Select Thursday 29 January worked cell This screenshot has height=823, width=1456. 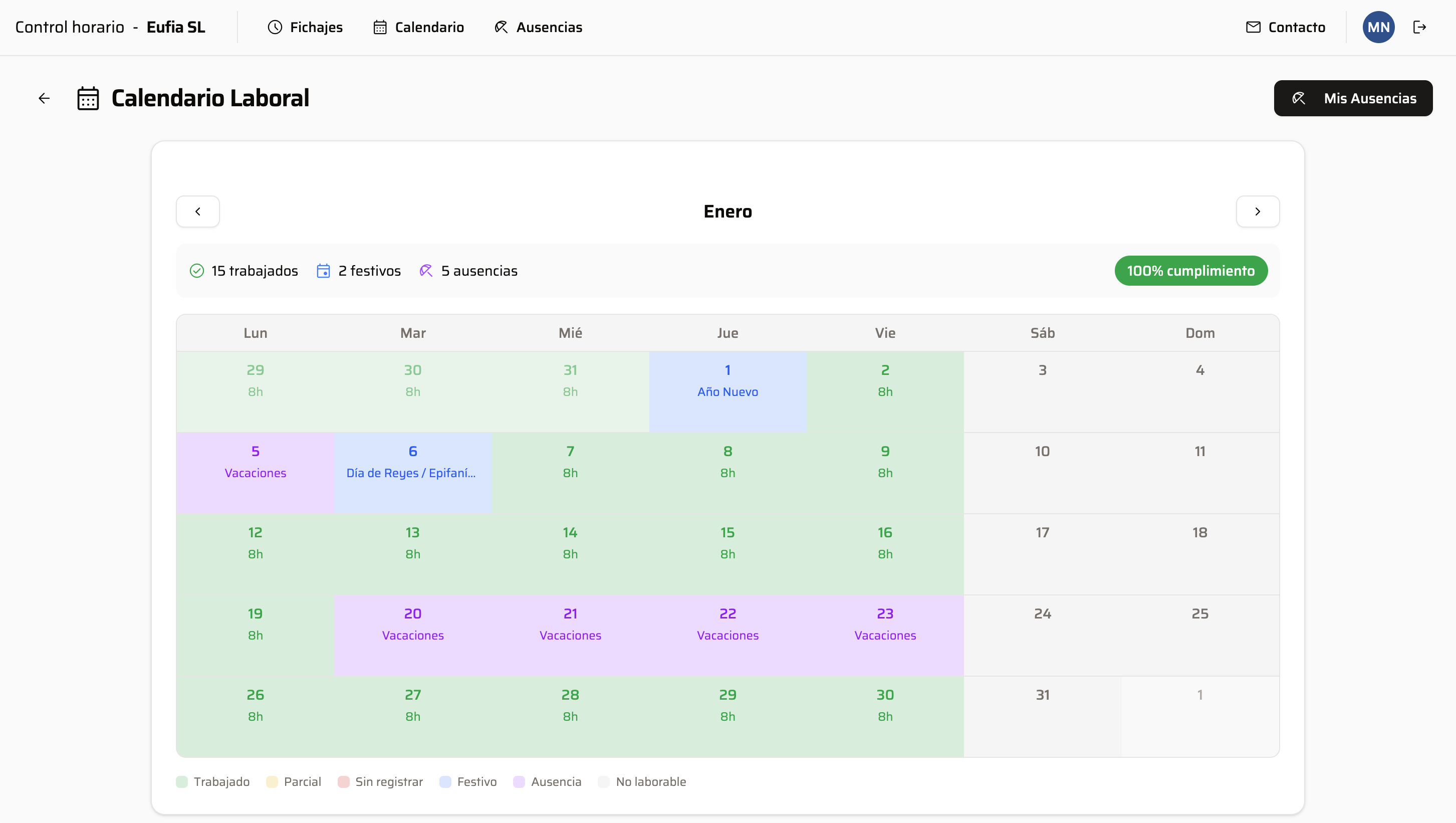pyautogui.click(x=727, y=716)
